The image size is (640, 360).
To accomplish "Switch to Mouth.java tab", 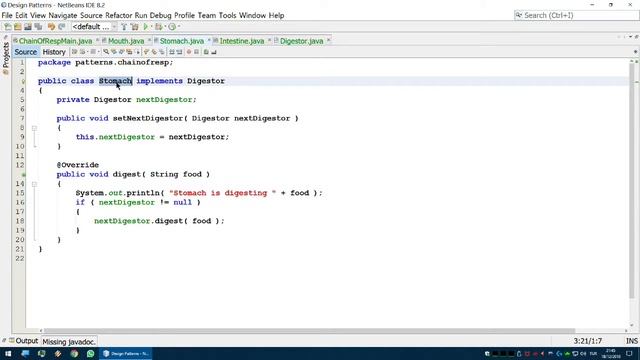I will pos(126,41).
